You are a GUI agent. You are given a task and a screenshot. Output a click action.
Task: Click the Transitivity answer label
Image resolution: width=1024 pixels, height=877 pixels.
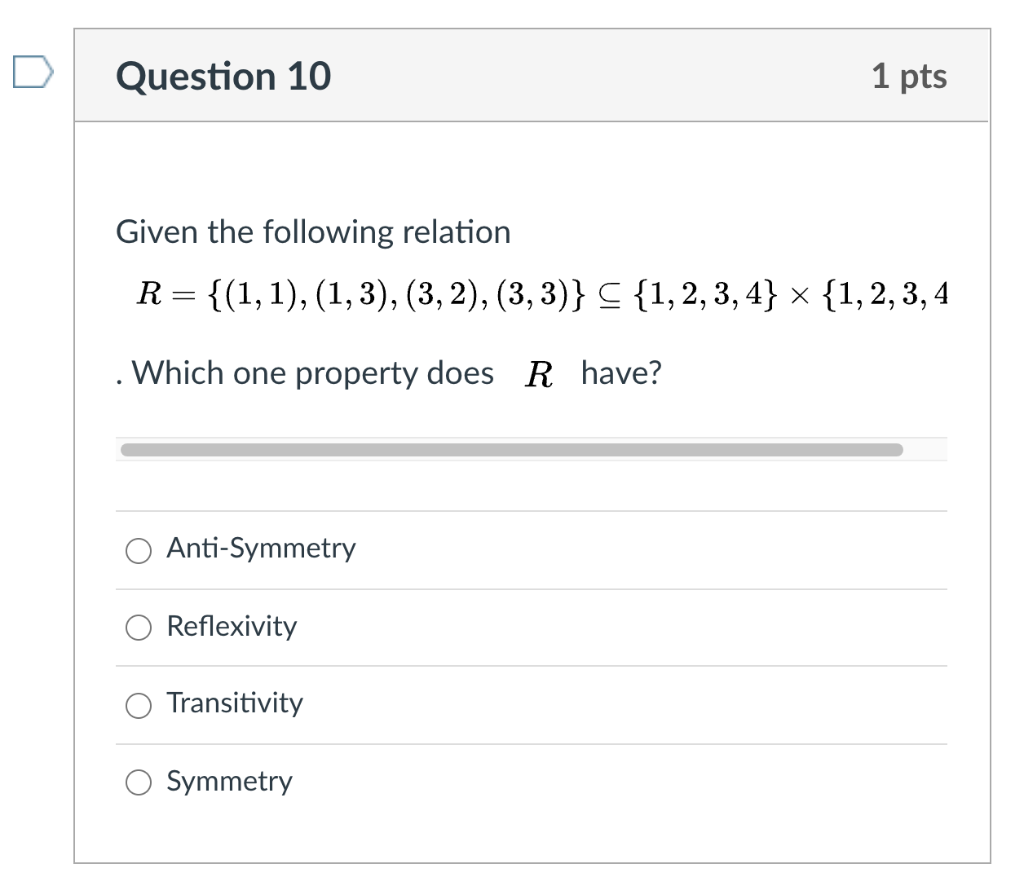pyautogui.click(x=235, y=703)
